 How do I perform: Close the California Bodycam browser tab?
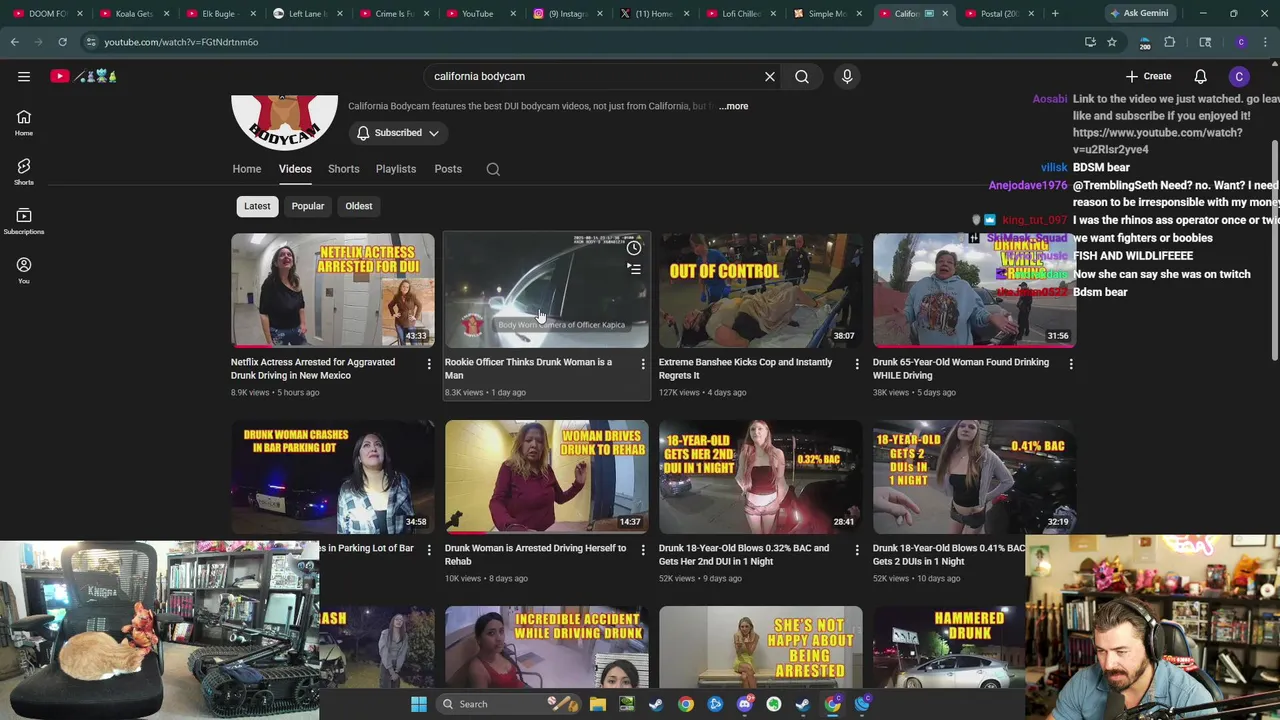click(x=945, y=13)
